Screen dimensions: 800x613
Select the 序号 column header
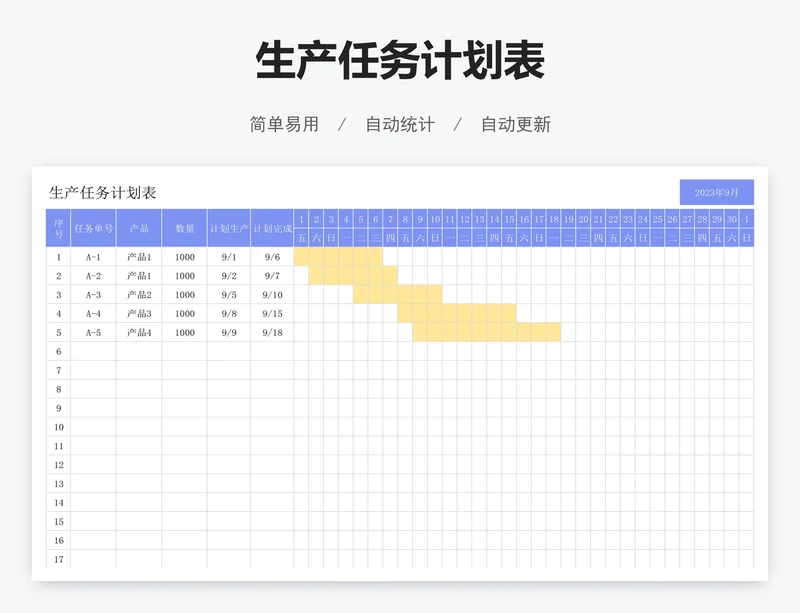(58, 228)
